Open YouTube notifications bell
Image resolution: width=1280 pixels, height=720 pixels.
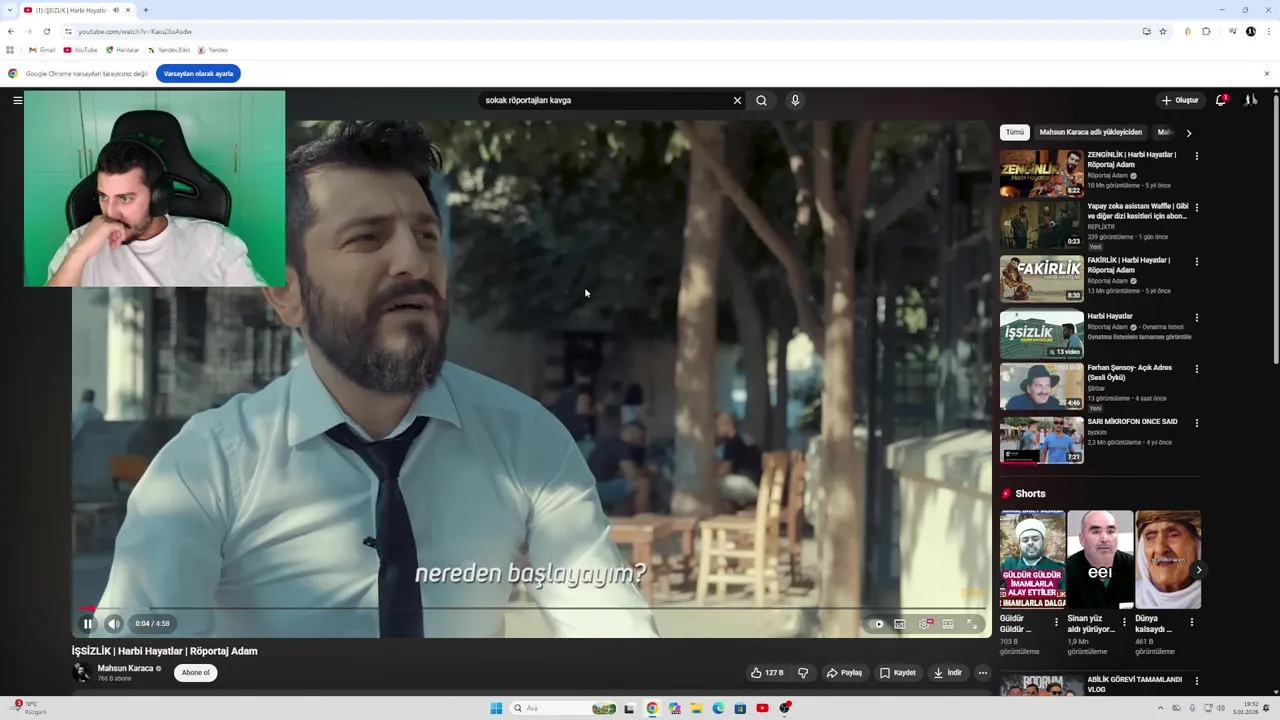(x=1221, y=100)
